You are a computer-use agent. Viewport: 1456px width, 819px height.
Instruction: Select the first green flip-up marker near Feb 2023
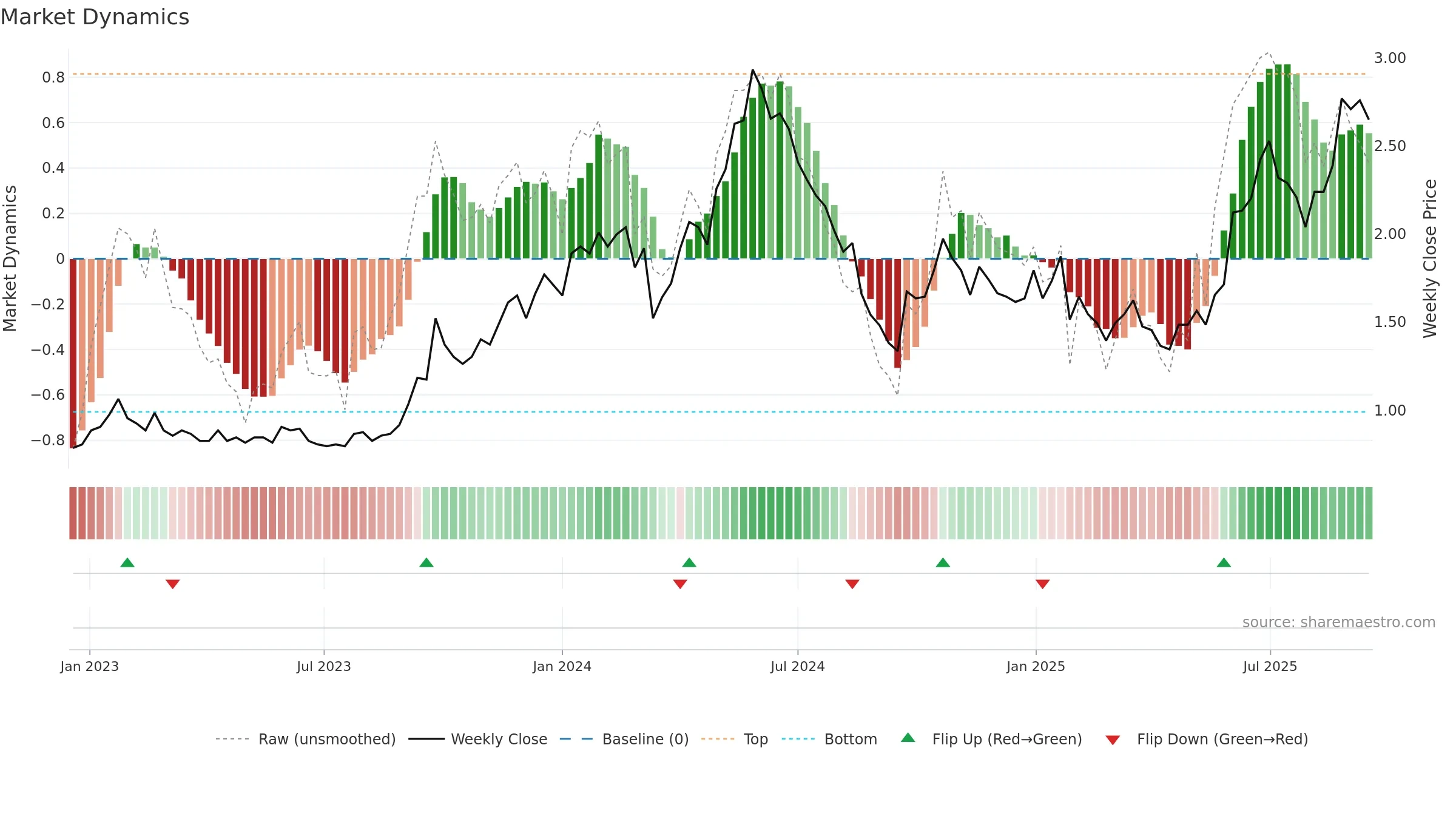tap(127, 562)
